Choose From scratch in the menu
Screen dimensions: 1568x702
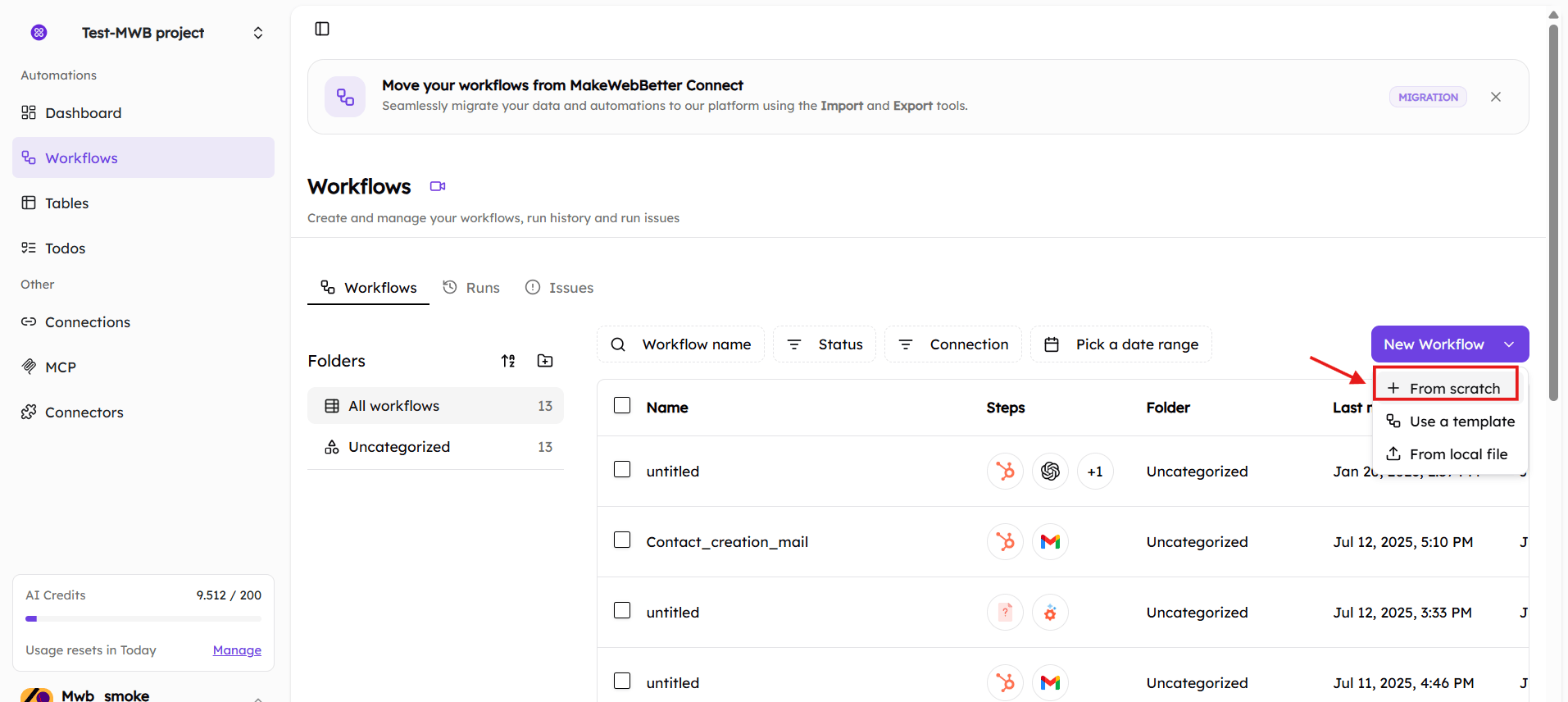(1446, 388)
